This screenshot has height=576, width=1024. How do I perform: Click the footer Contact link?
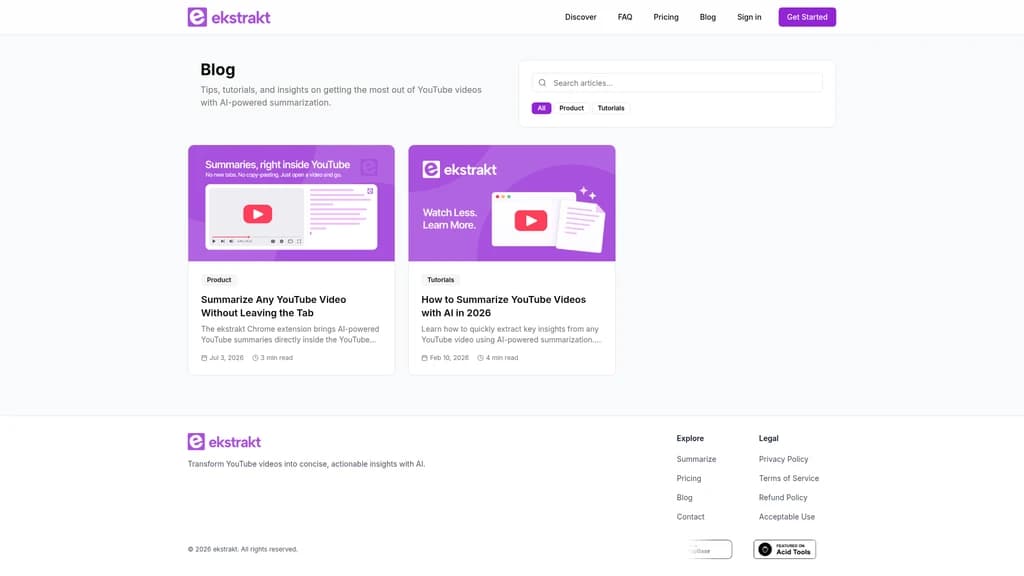click(690, 517)
